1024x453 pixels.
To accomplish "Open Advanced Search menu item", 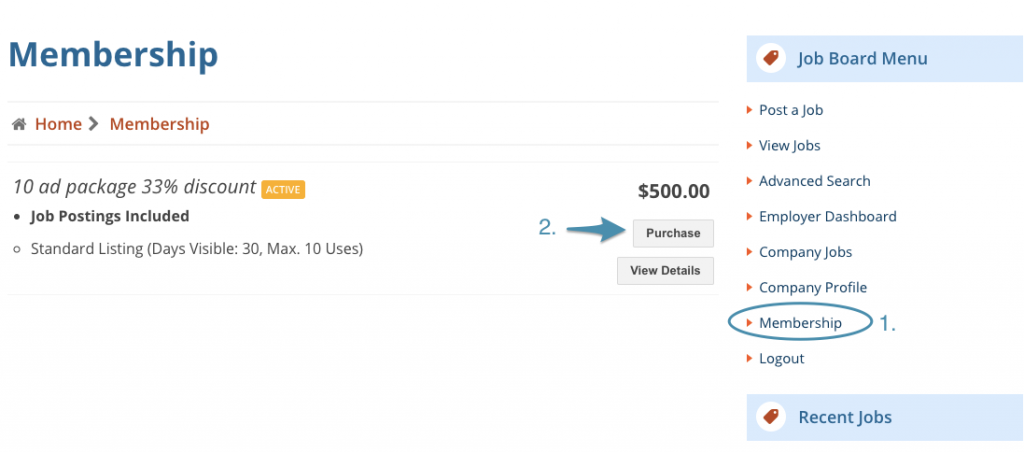I will click(x=814, y=181).
